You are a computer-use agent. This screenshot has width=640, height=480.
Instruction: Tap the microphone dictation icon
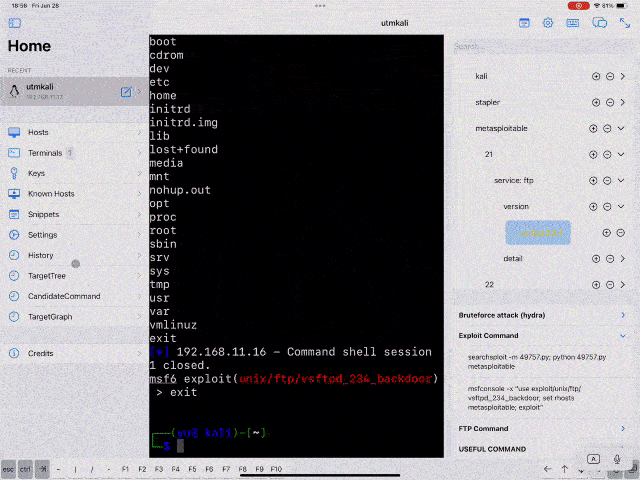pyautogui.click(x=617, y=459)
